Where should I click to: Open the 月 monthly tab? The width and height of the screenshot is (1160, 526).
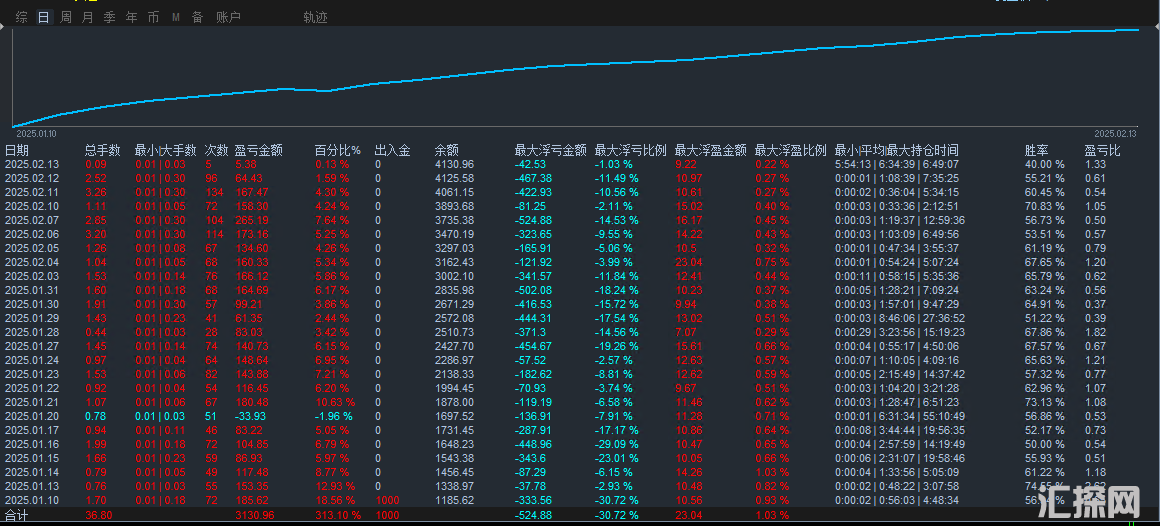point(88,17)
